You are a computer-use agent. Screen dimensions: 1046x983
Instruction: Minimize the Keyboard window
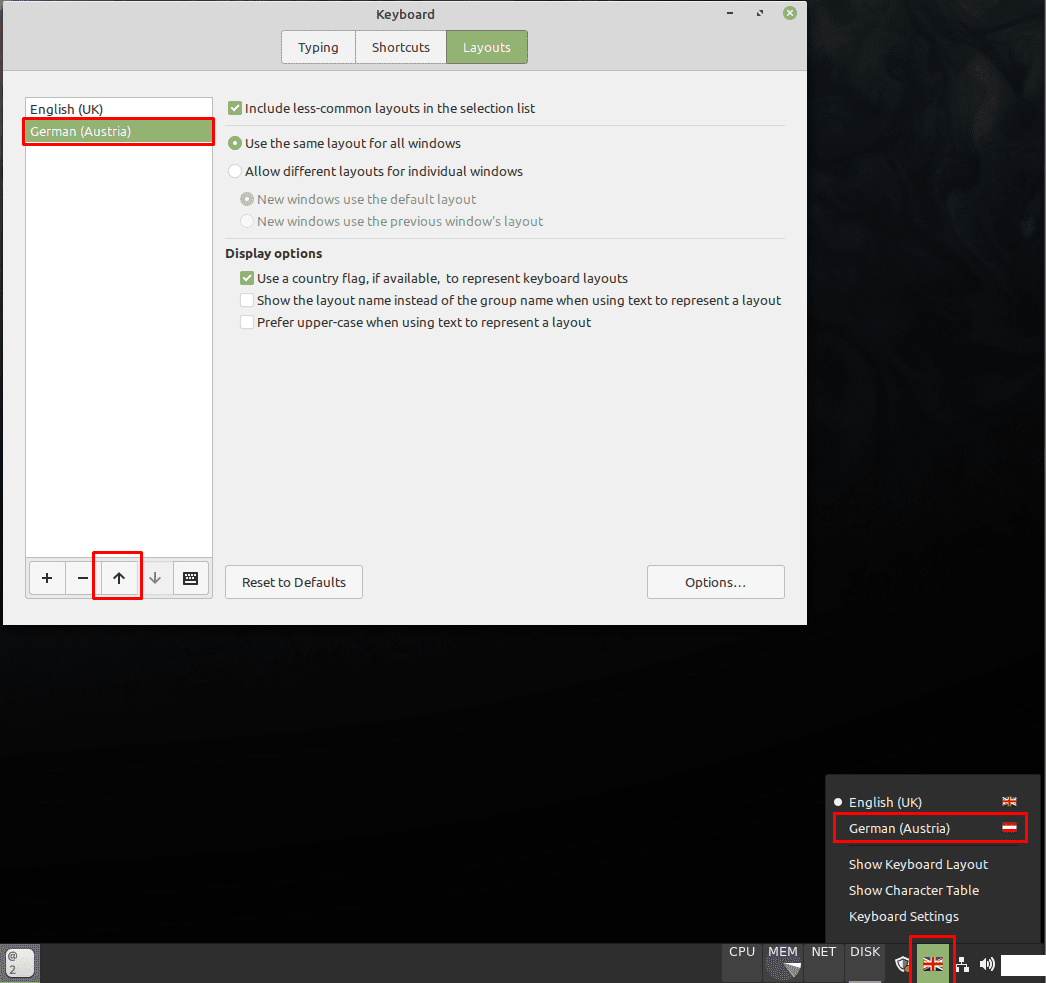pos(730,13)
